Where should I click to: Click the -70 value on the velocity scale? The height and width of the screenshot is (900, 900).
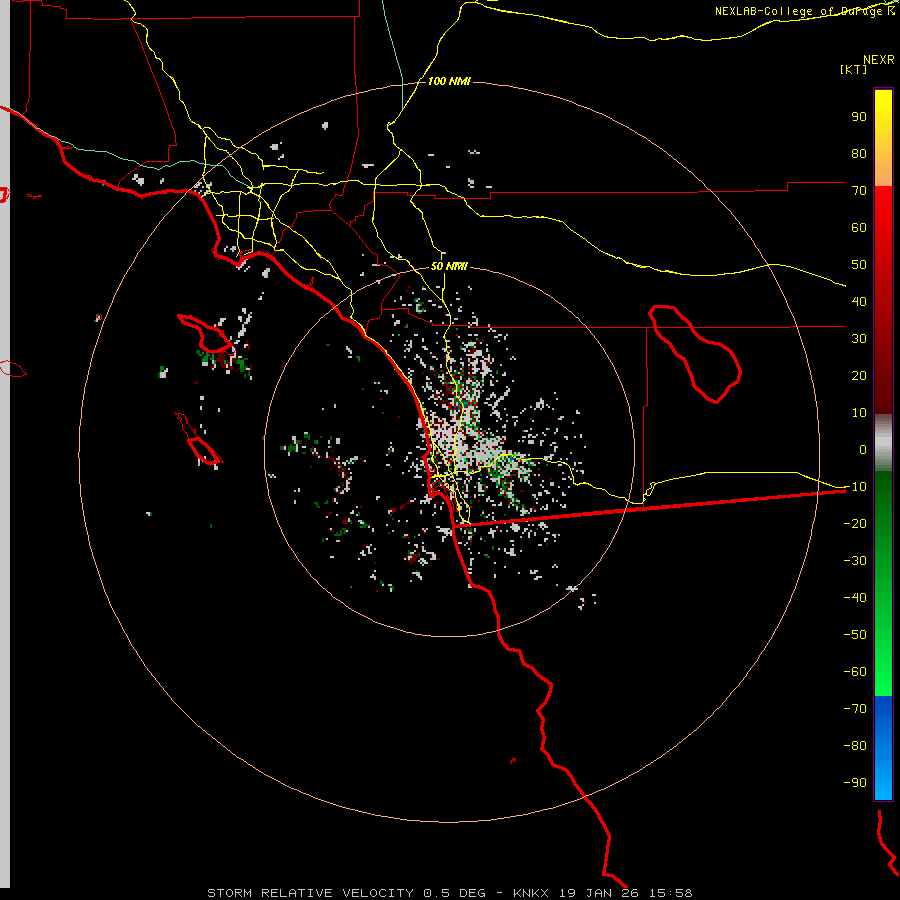click(x=855, y=709)
